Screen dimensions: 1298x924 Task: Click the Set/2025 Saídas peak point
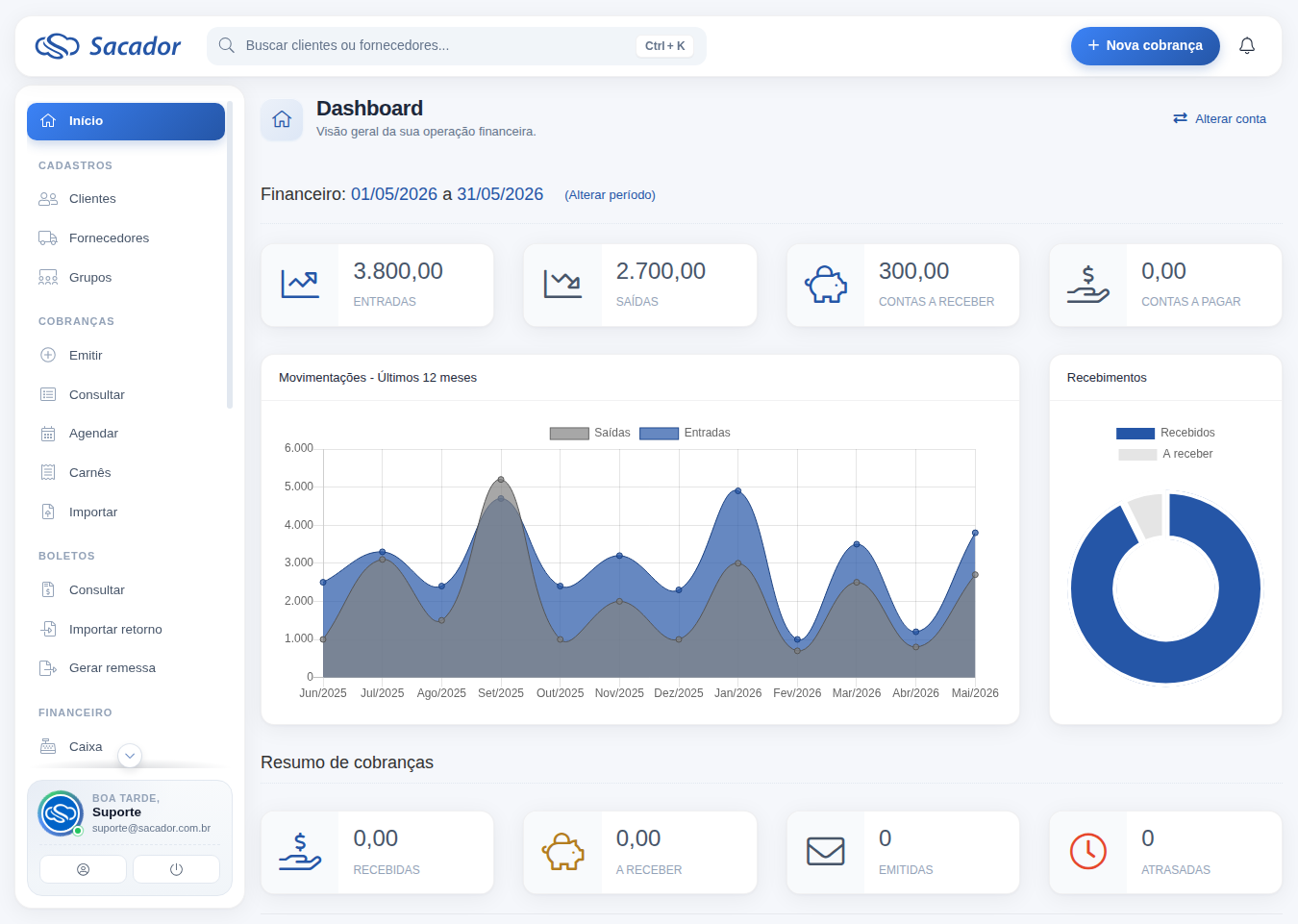pos(501,479)
